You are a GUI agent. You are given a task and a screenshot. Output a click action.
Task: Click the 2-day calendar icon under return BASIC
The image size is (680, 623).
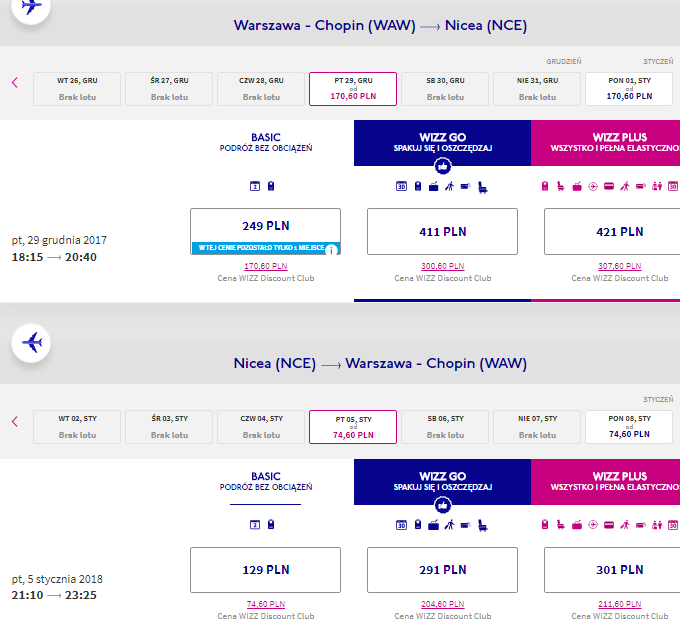click(x=255, y=525)
